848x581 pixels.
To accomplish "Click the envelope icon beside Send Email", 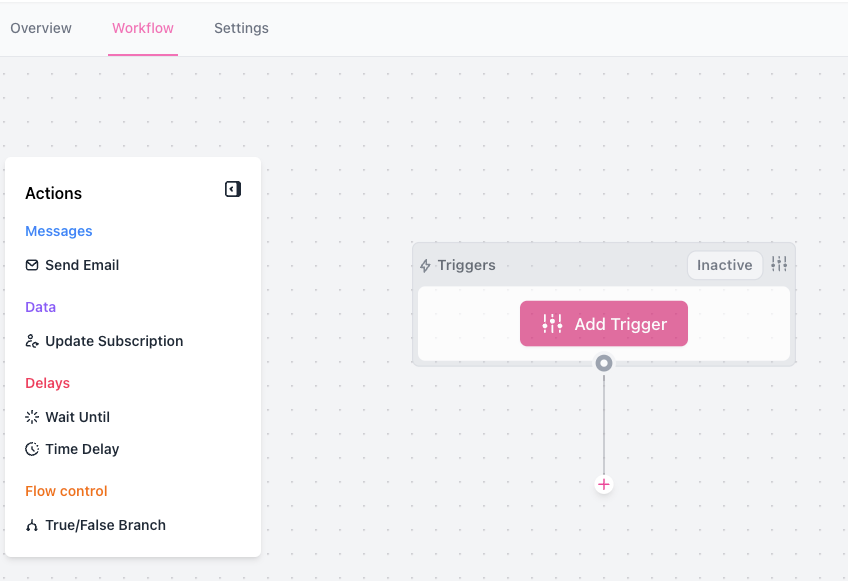I will [x=32, y=265].
